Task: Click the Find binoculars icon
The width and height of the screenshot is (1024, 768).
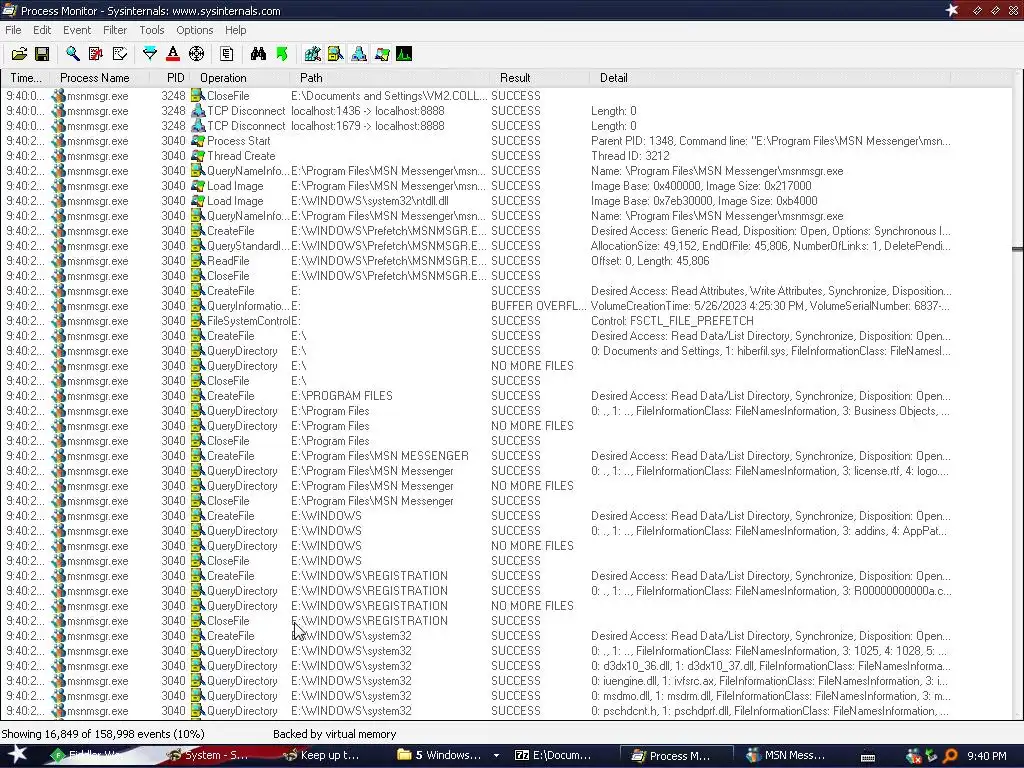Action: click(x=258, y=54)
